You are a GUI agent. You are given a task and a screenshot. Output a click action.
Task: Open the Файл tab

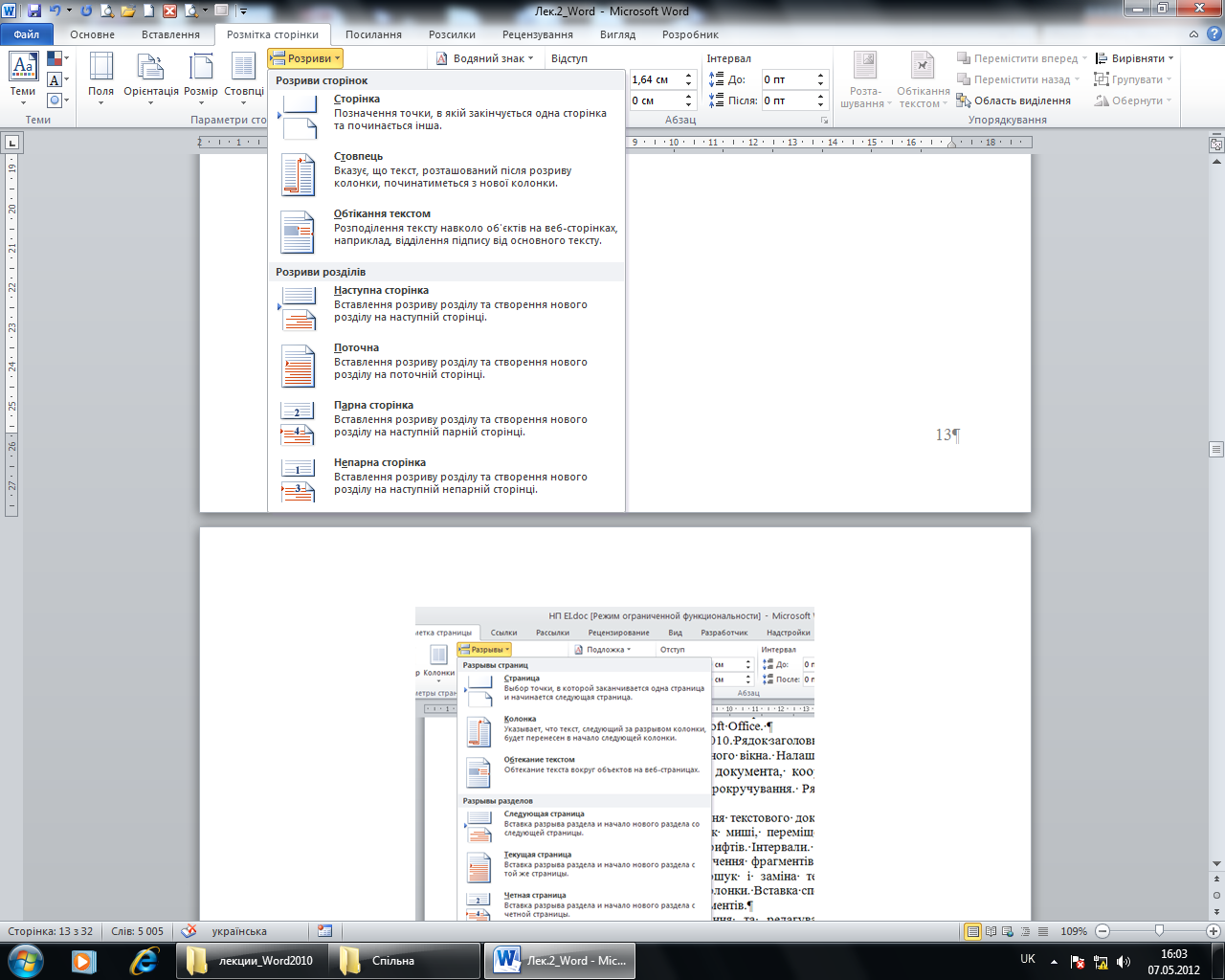[27, 34]
